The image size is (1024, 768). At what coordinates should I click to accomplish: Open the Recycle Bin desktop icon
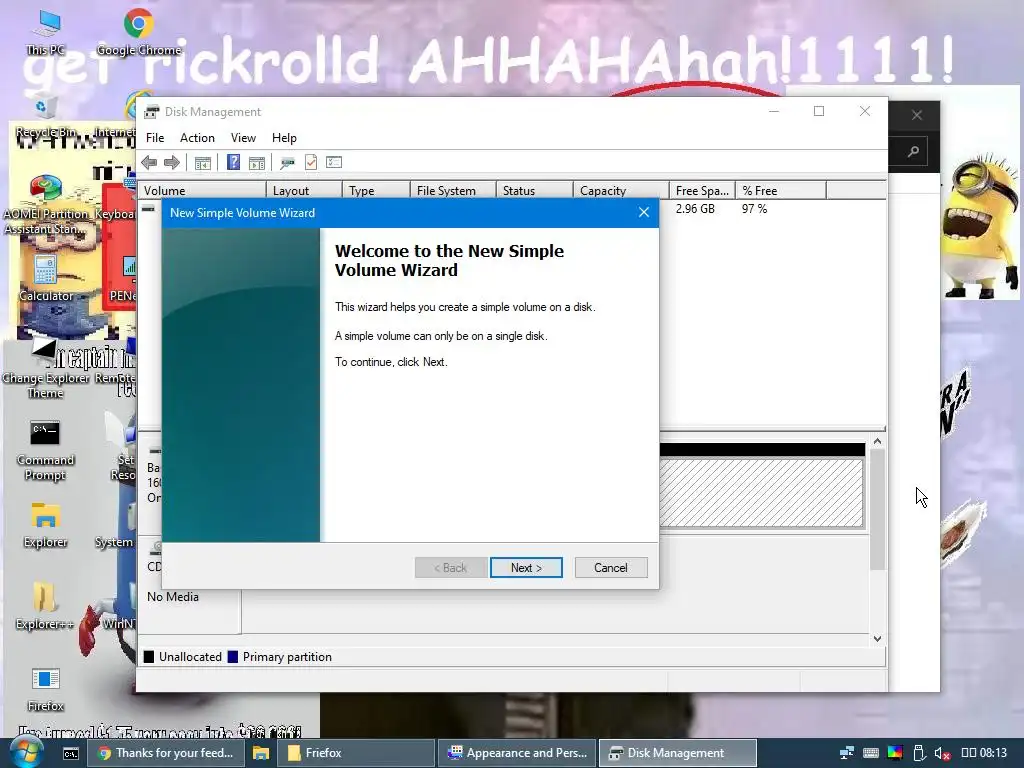pyautogui.click(x=45, y=116)
